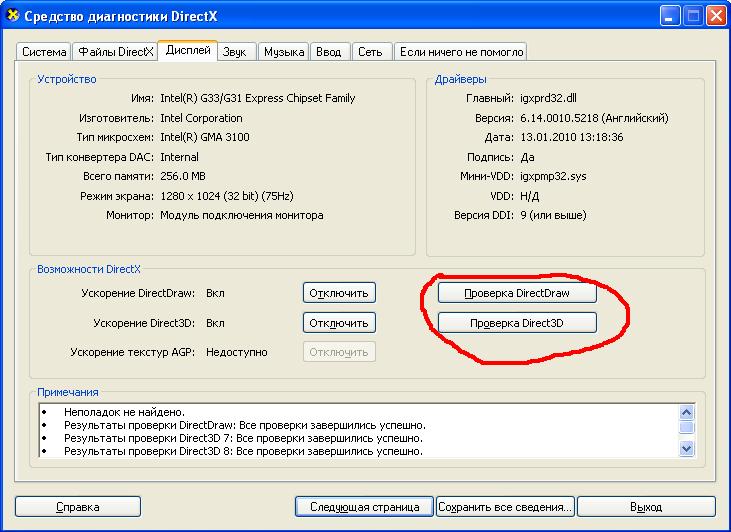Minimize the DirectX diagnostic window
This screenshot has height=532, width=731.
pos(670,17)
